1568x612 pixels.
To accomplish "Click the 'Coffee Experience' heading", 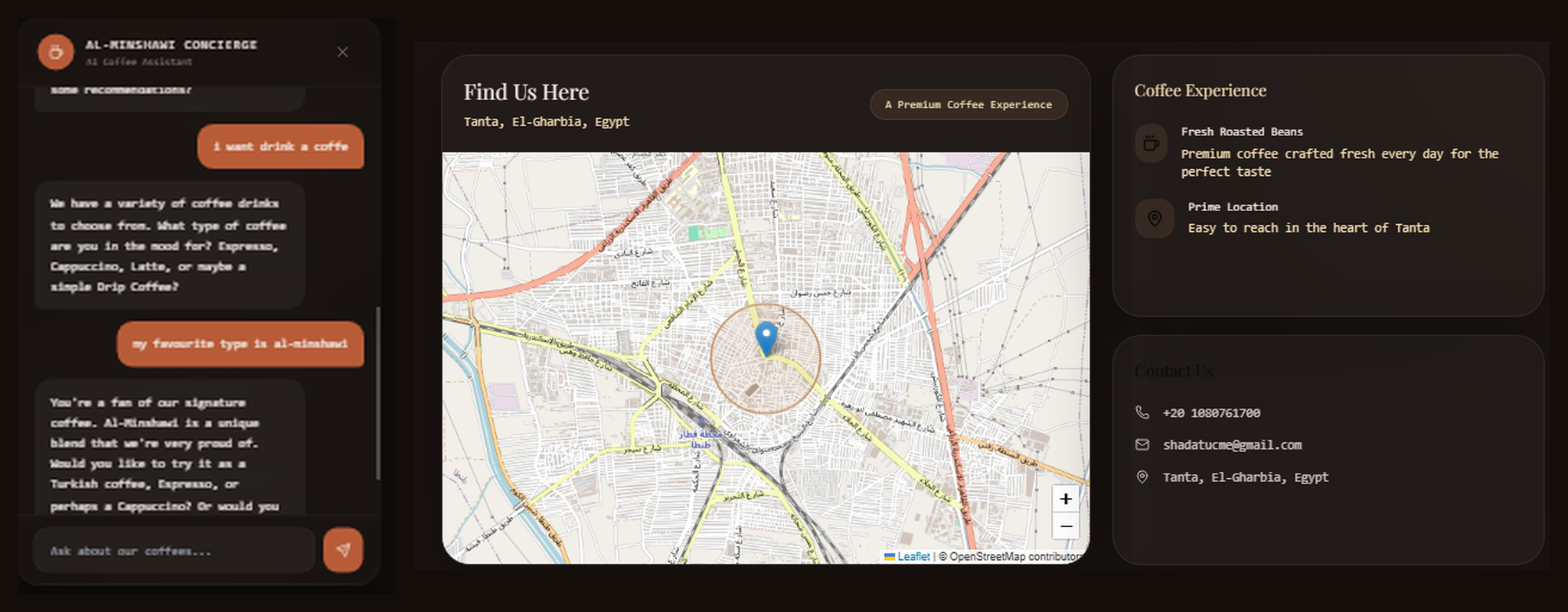I will pos(1200,90).
